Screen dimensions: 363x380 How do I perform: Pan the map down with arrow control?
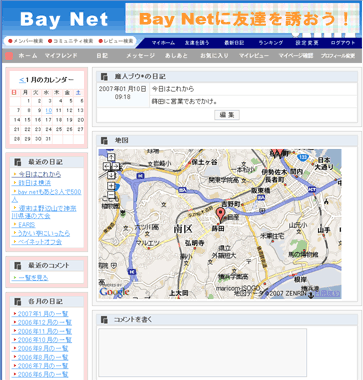tap(111, 174)
